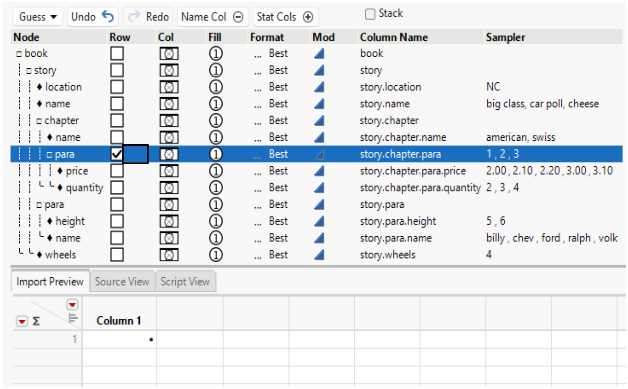
Task: Click the Col icon in the book row
Action: pyautogui.click(x=169, y=53)
